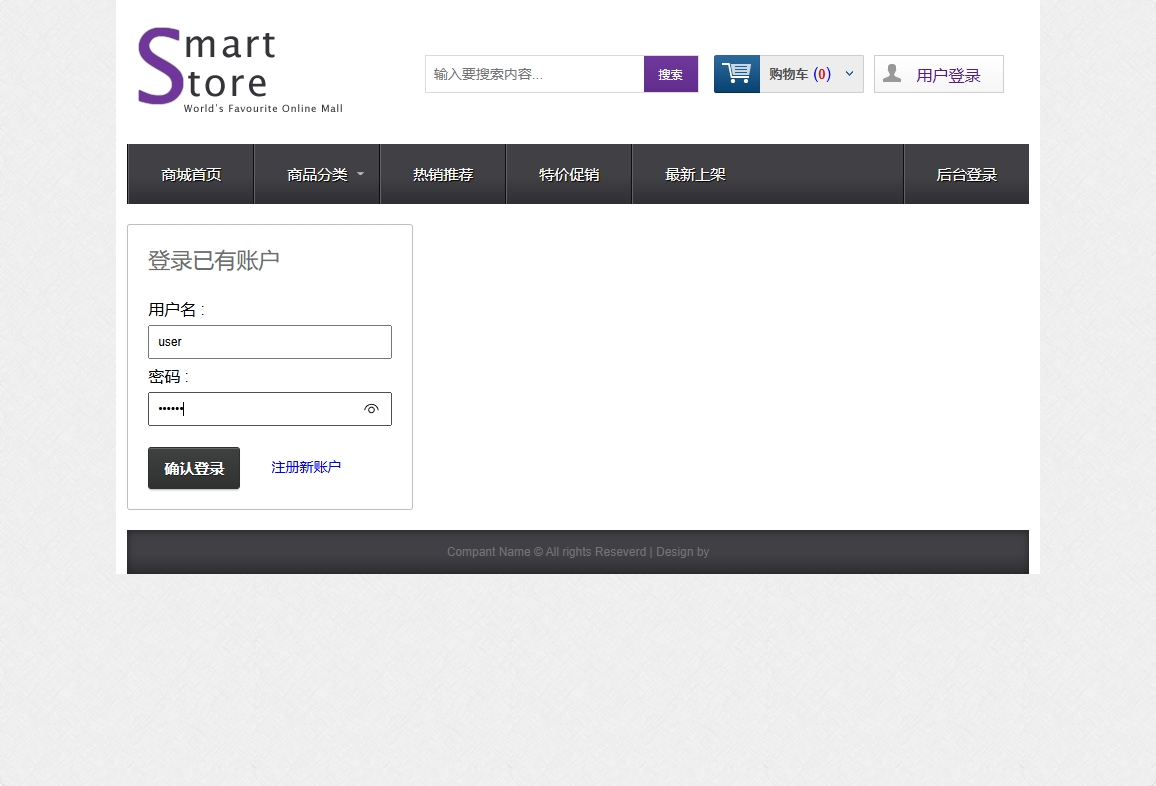
Task: Expand the shopping cart dropdown chevron
Action: pyautogui.click(x=849, y=74)
